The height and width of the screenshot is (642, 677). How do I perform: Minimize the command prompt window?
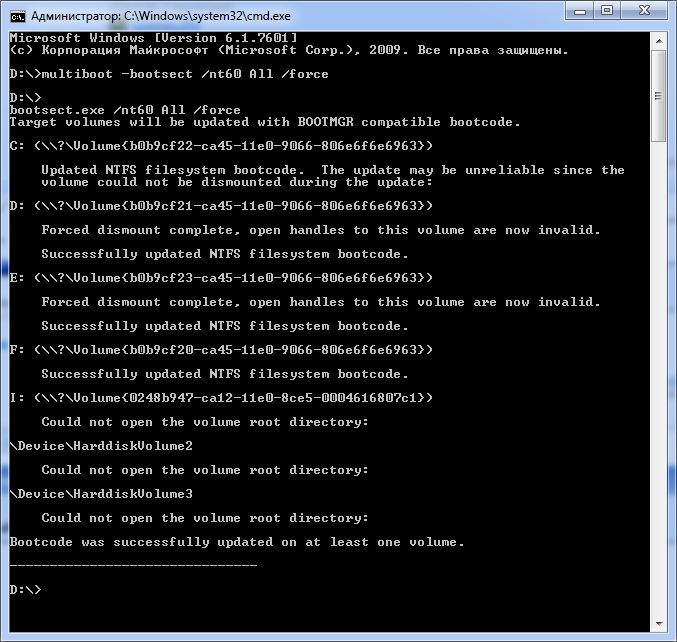579,11
